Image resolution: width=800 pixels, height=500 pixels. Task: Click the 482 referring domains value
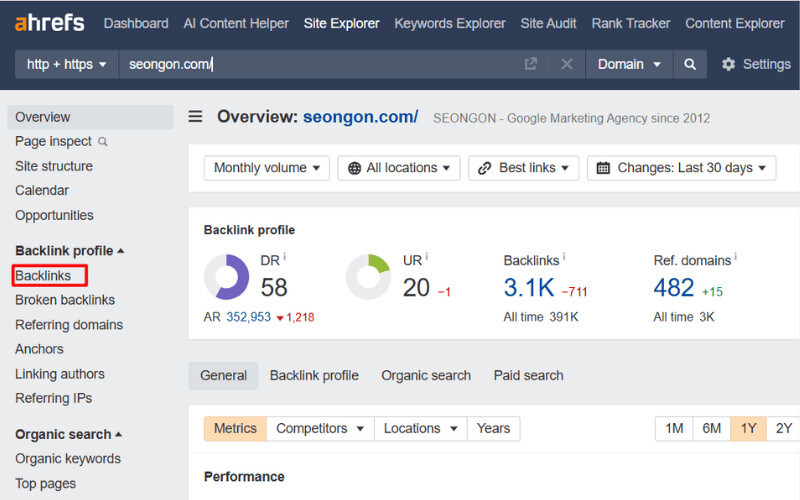tap(673, 287)
